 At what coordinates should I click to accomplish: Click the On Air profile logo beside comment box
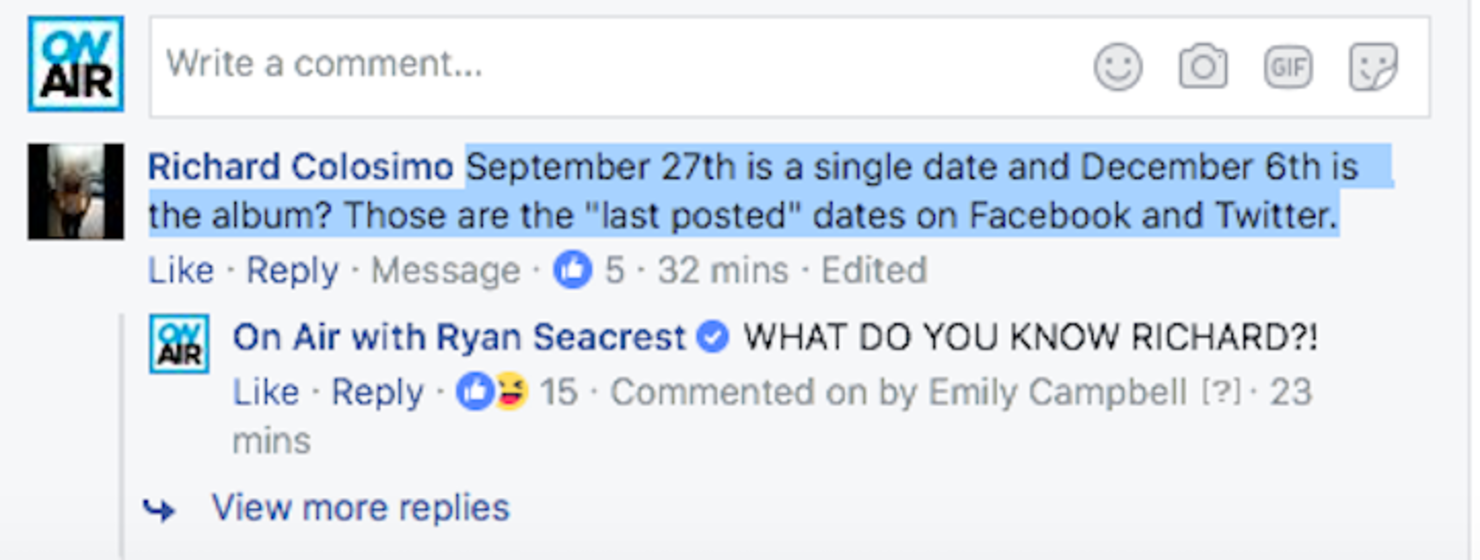76,64
